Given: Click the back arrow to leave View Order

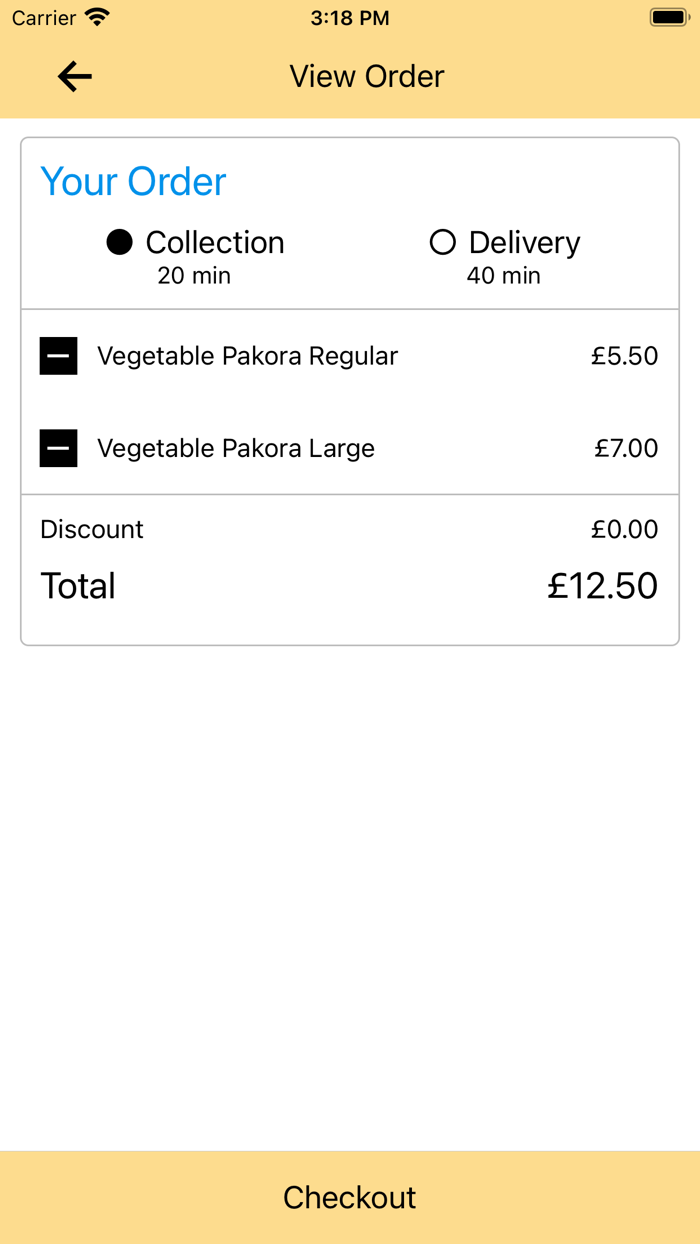Looking at the screenshot, I should pos(74,76).
